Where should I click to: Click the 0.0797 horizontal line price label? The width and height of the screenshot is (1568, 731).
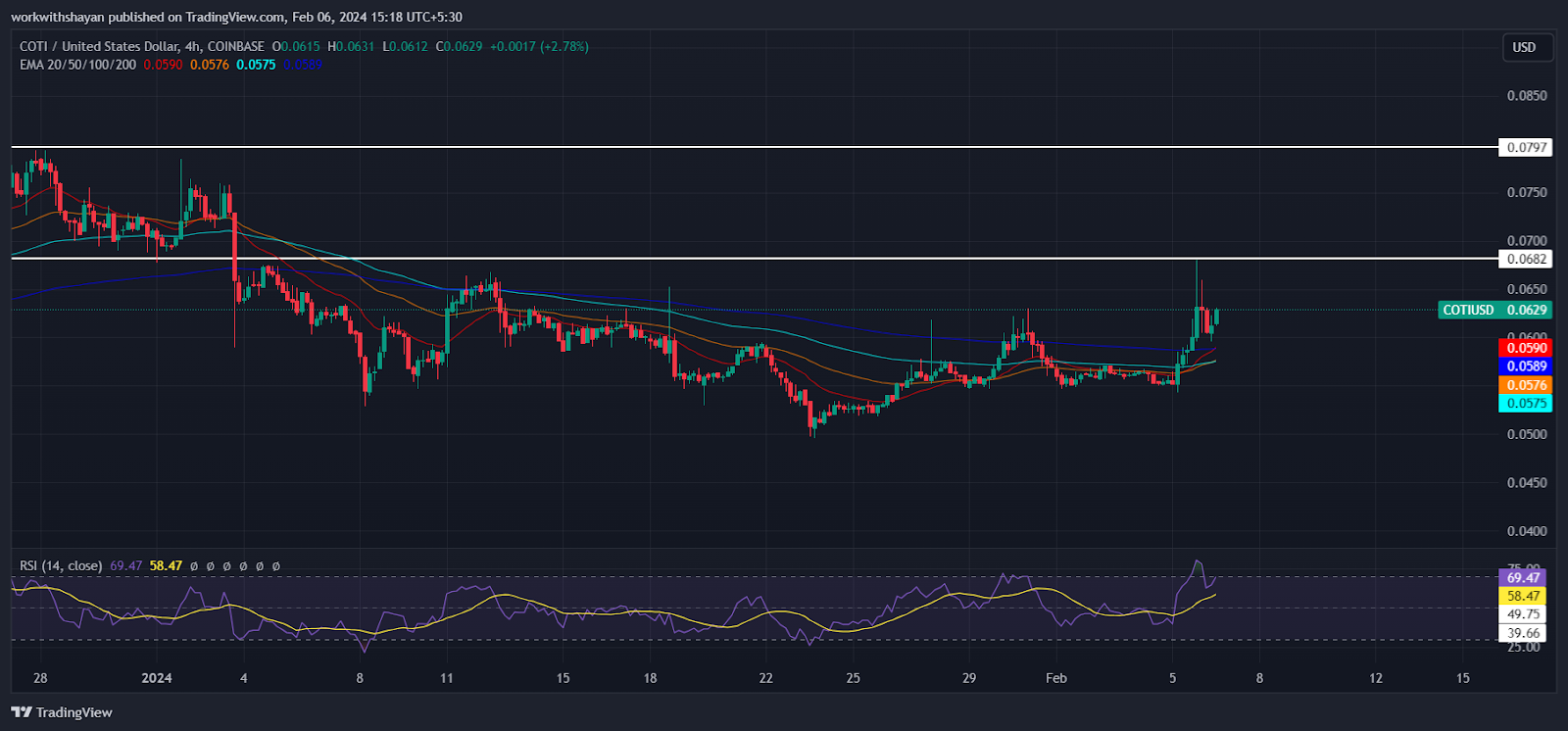[x=1526, y=147]
